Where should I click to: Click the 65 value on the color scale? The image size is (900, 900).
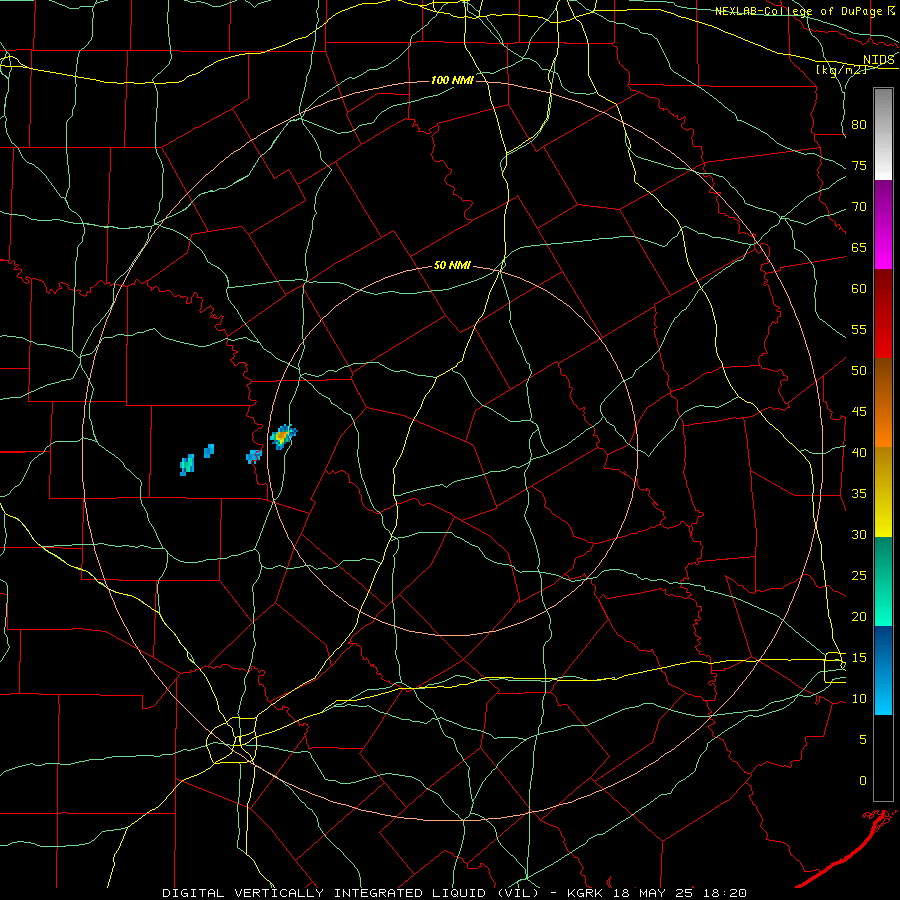click(859, 248)
